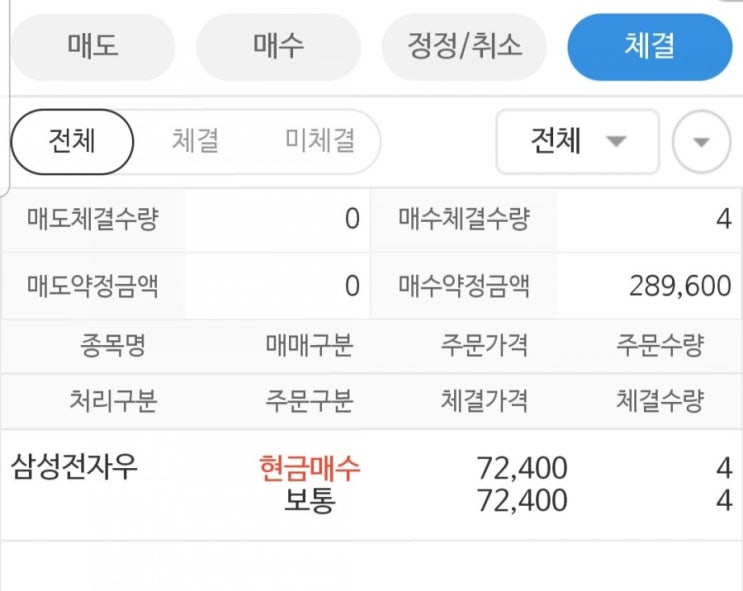Screen dimensions: 743x591
Task: Click the red 현금매수 label
Action: coord(309,467)
